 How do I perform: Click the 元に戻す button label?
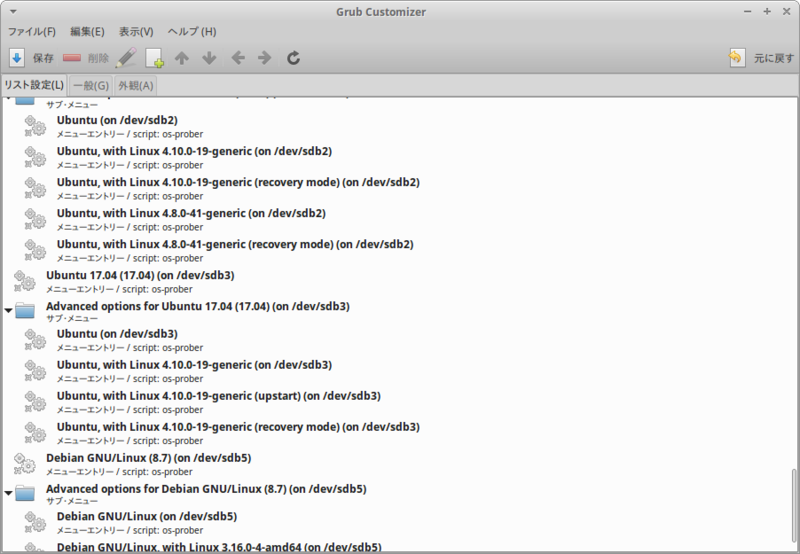(774, 58)
